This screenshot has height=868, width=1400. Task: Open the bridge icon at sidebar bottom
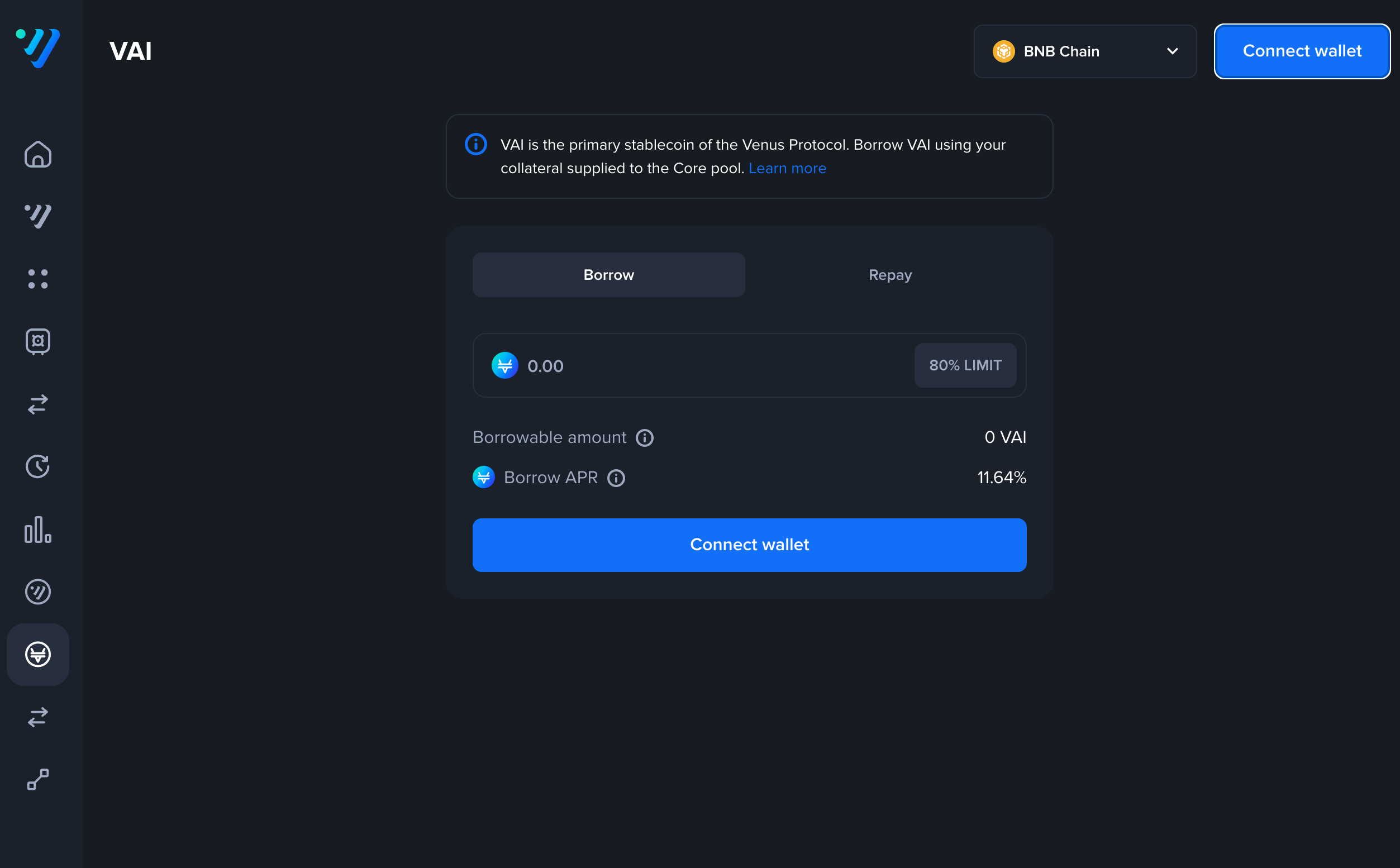[x=38, y=780]
